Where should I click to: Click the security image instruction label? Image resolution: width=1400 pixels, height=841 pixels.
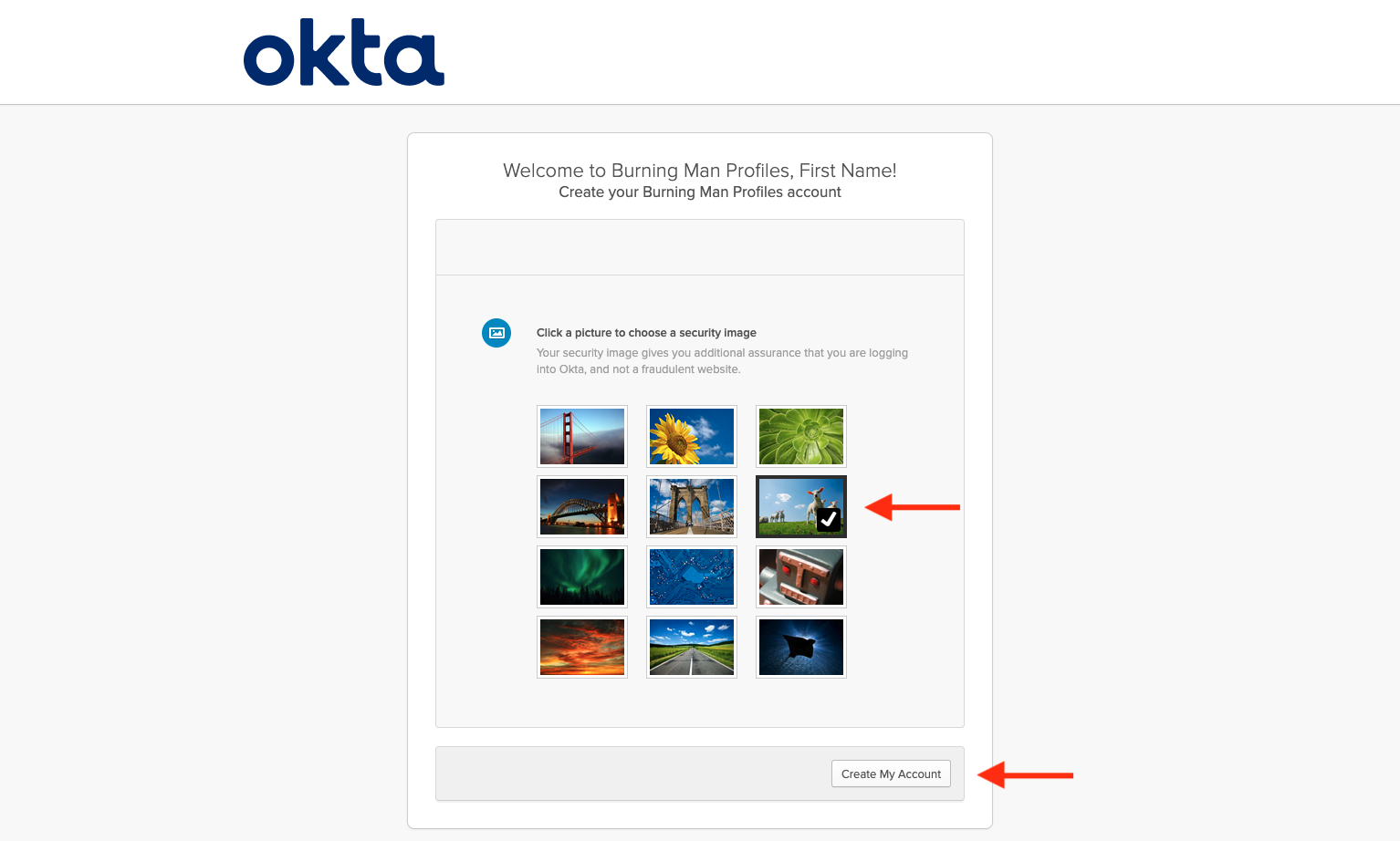pyautogui.click(x=646, y=333)
